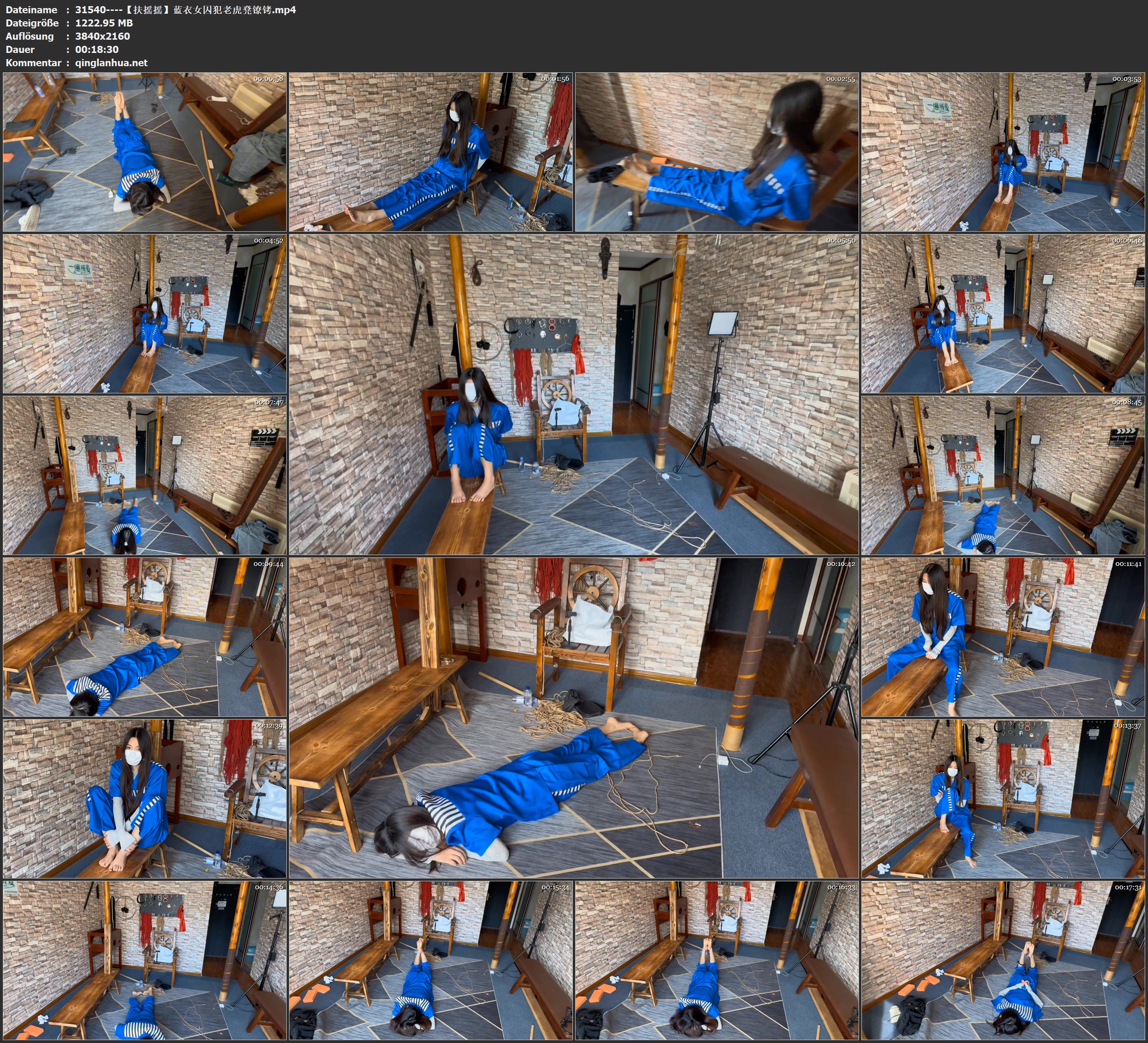Image resolution: width=1148 pixels, height=1043 pixels.
Task: Select the frame stamped 00:06:48
Action: click(x=1003, y=313)
